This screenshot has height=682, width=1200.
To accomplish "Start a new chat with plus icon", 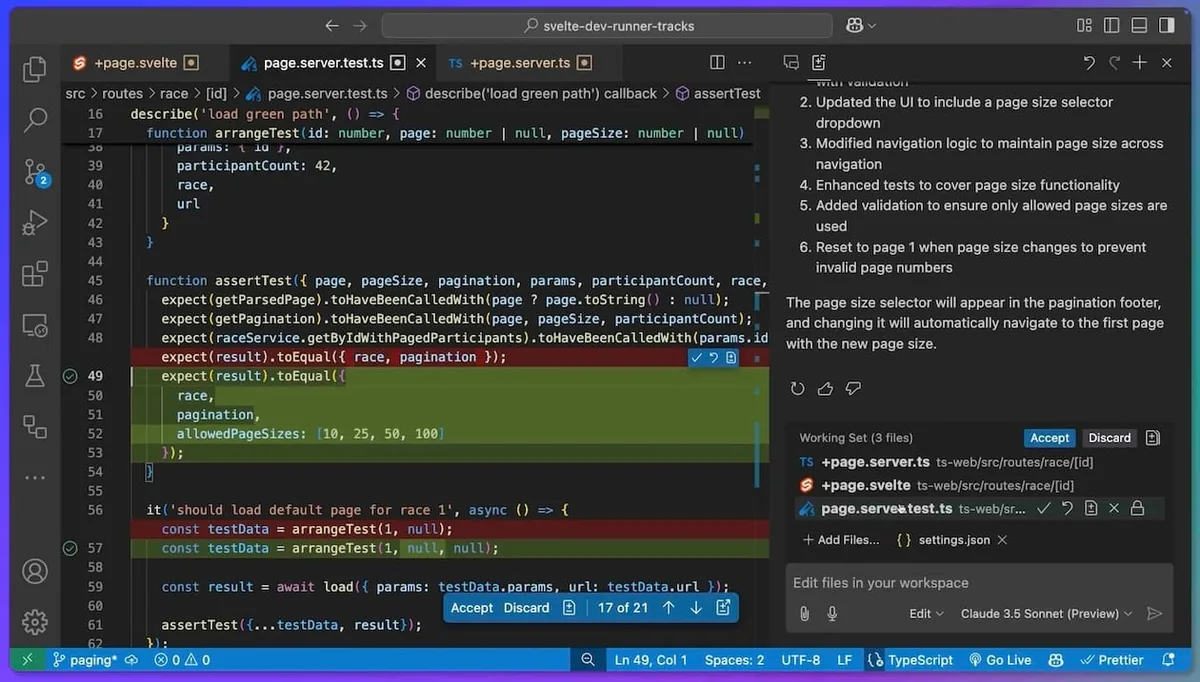I will click(x=1139, y=62).
